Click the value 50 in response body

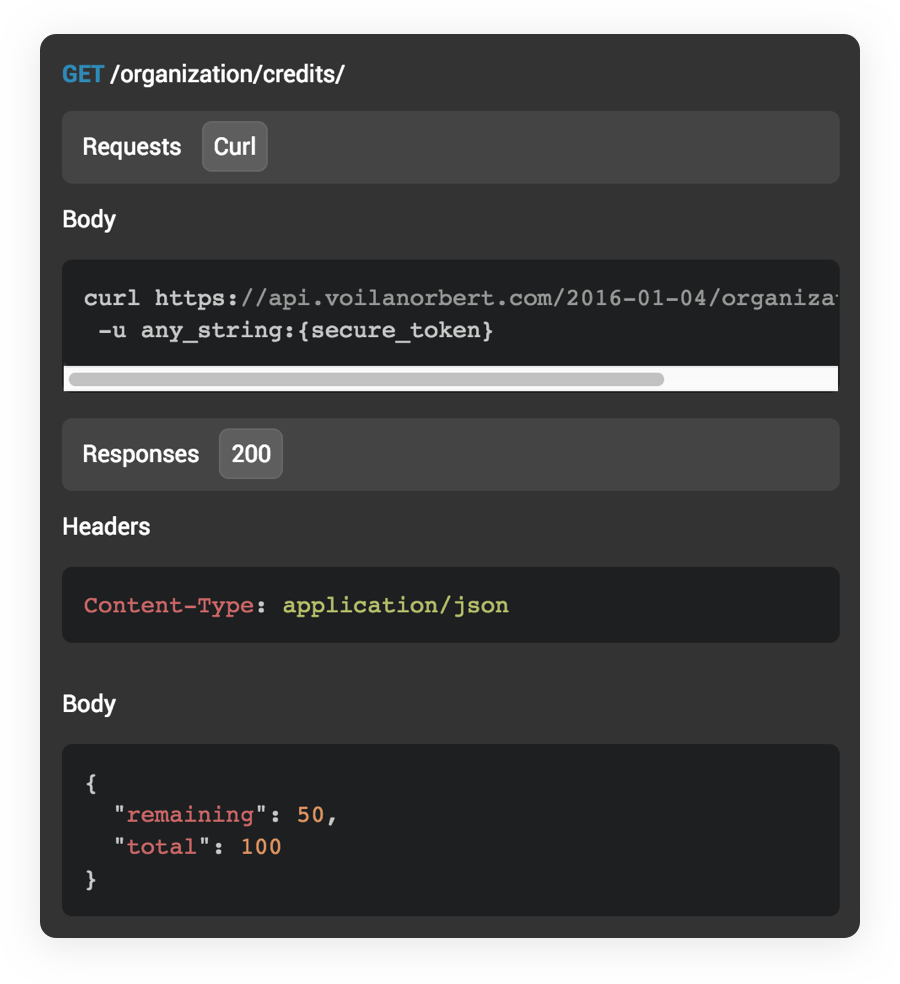point(311,815)
